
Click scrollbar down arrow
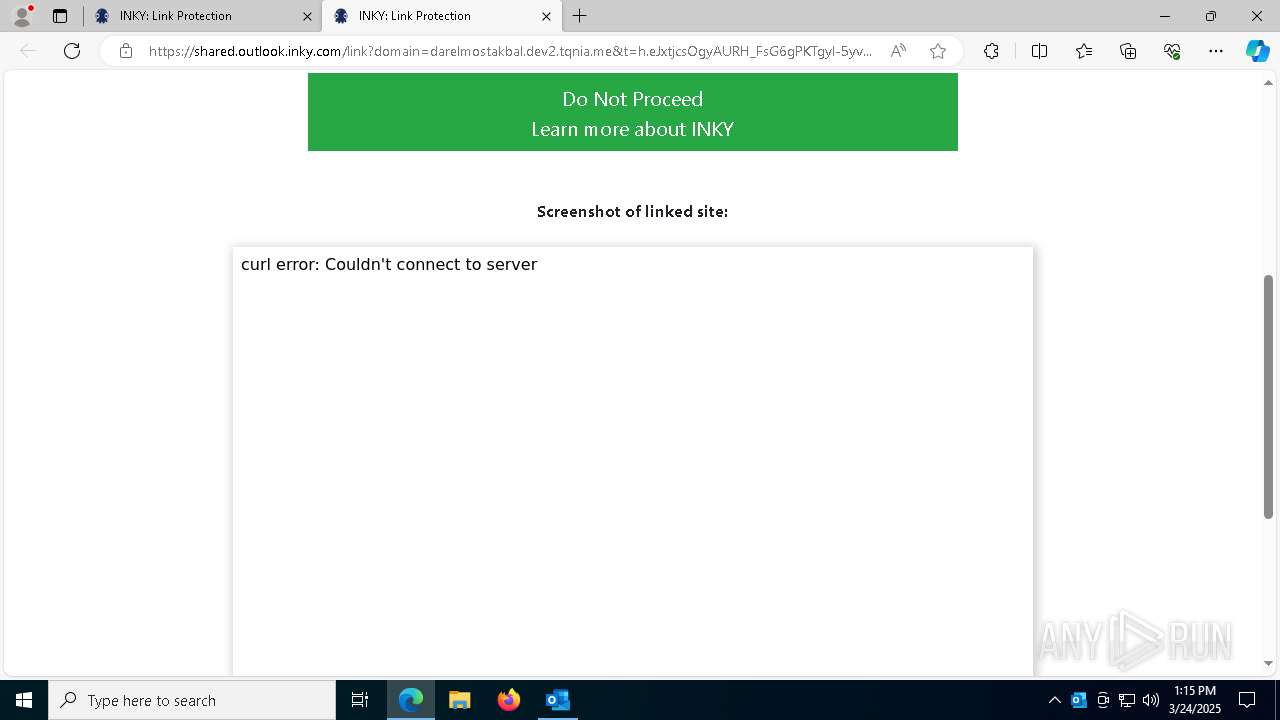tap(1268, 663)
